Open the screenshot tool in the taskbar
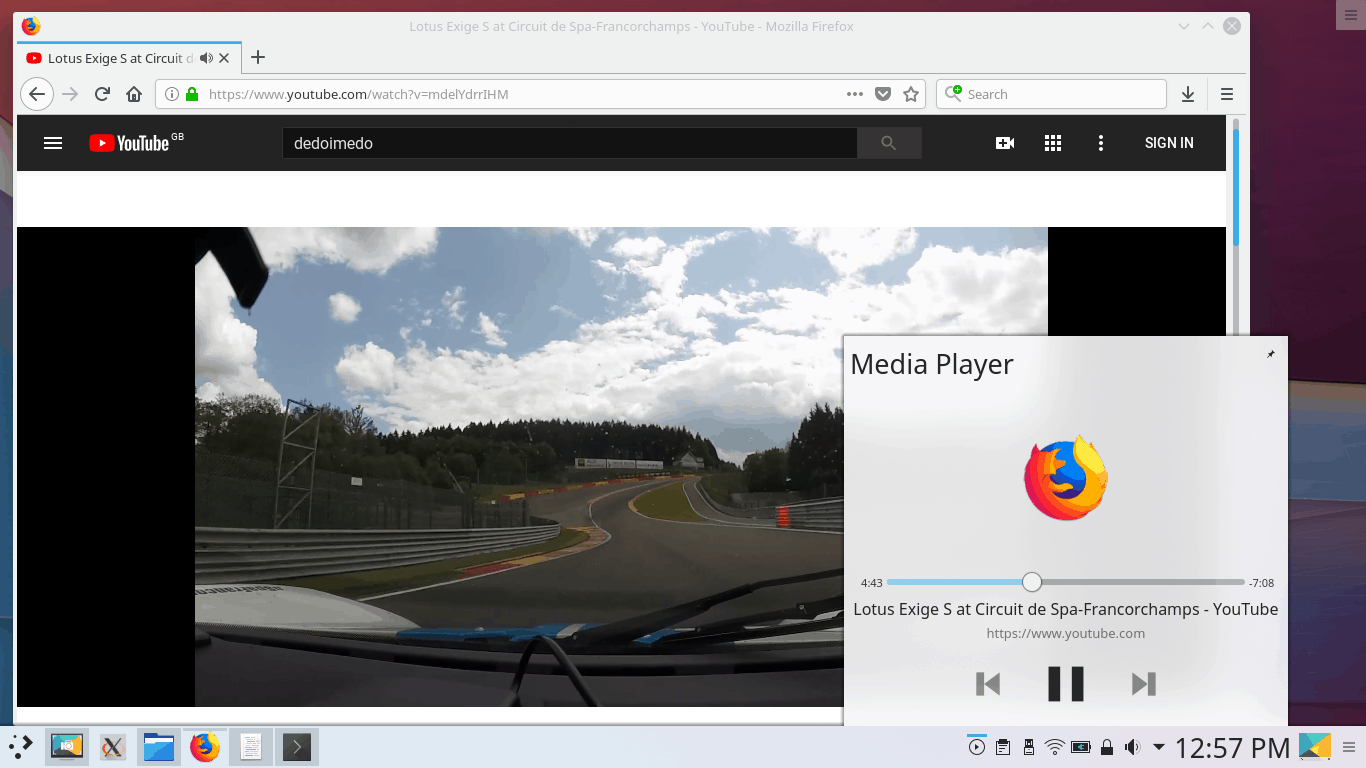 [67, 747]
